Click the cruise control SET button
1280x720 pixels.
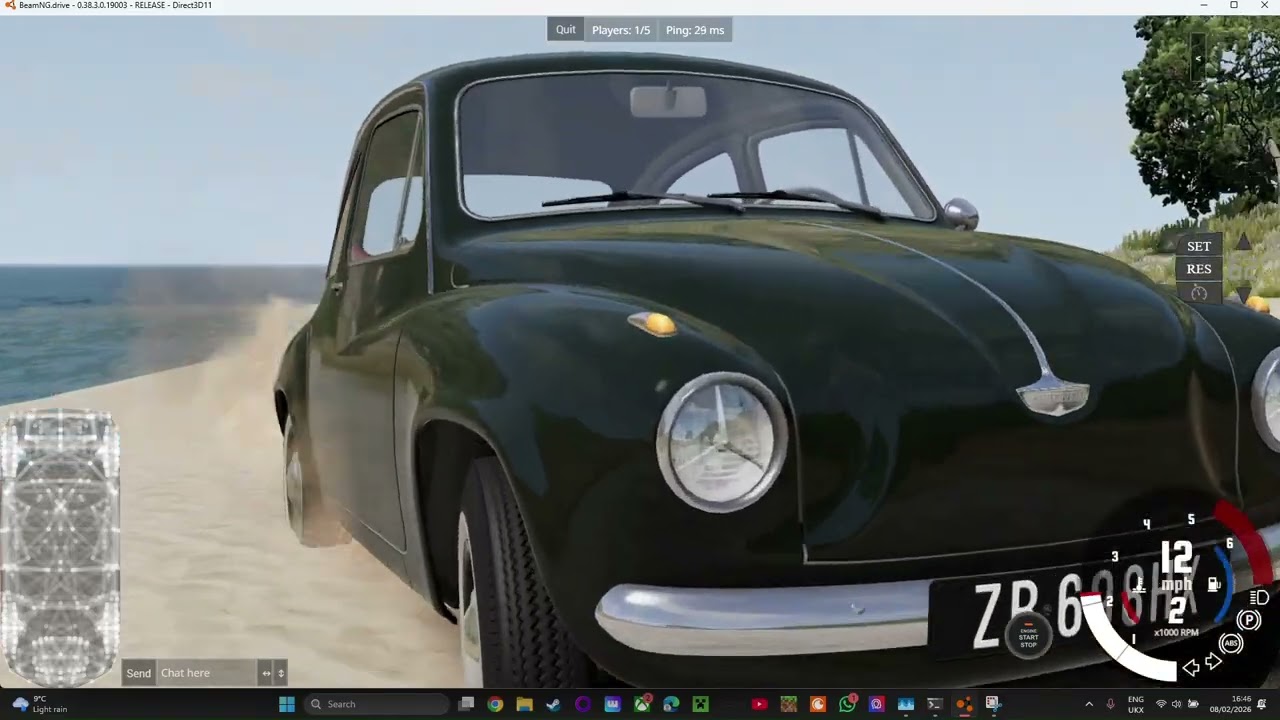[x=1199, y=246]
